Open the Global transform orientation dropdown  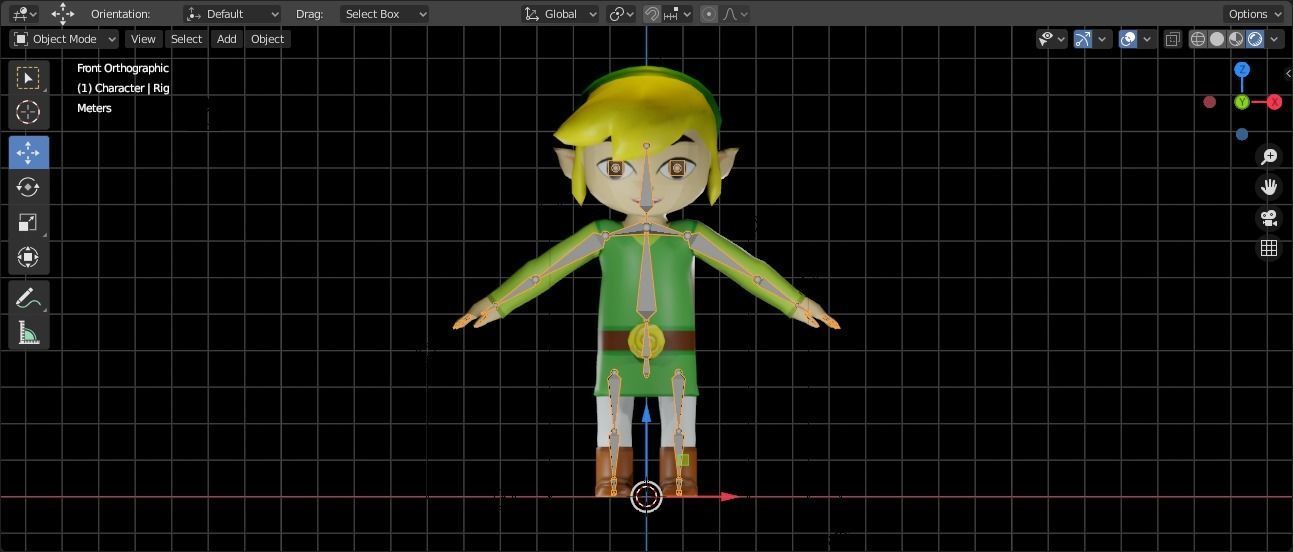pos(561,14)
